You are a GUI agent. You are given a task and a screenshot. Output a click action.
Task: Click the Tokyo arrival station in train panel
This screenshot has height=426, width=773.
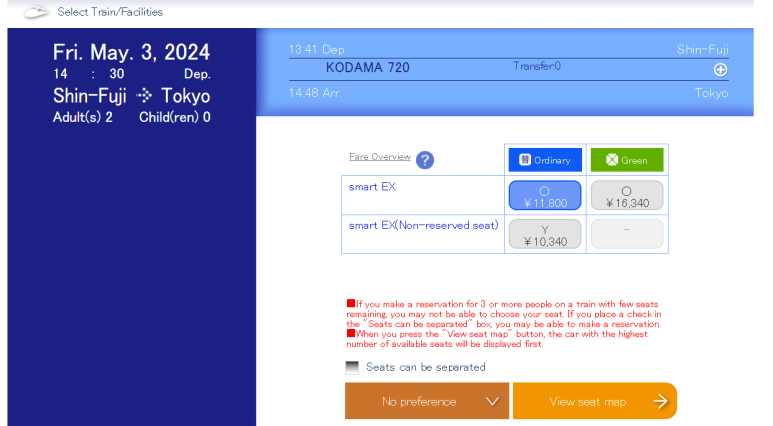(x=711, y=93)
